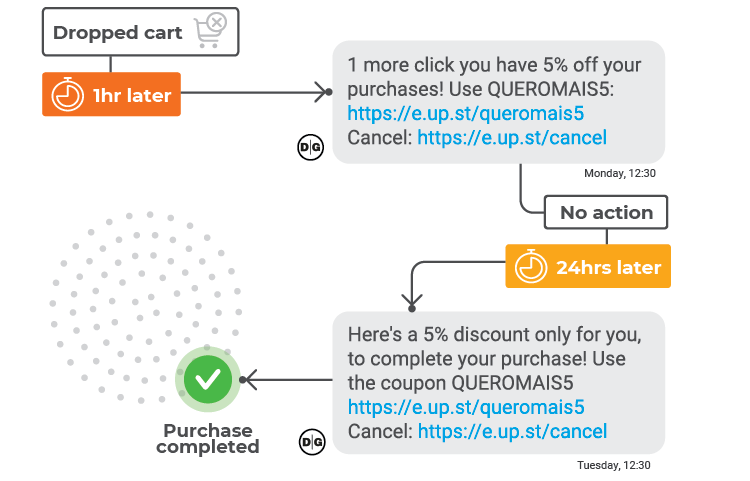Select the No action box
750x481 pixels.
(x=606, y=212)
